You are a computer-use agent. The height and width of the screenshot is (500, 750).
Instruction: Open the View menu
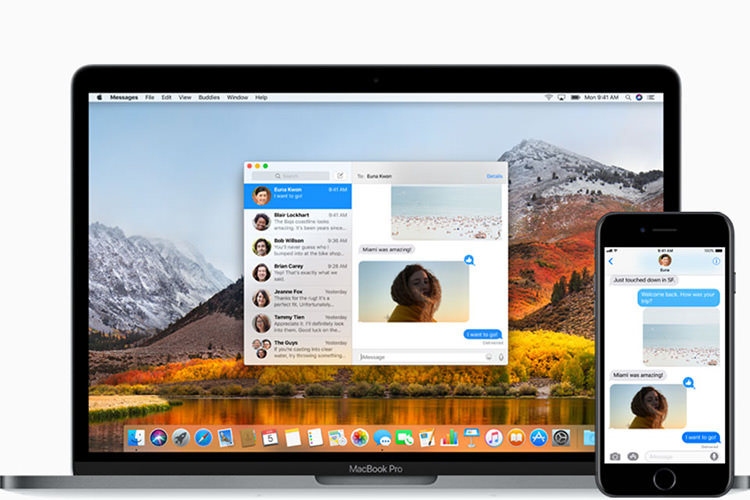(185, 97)
